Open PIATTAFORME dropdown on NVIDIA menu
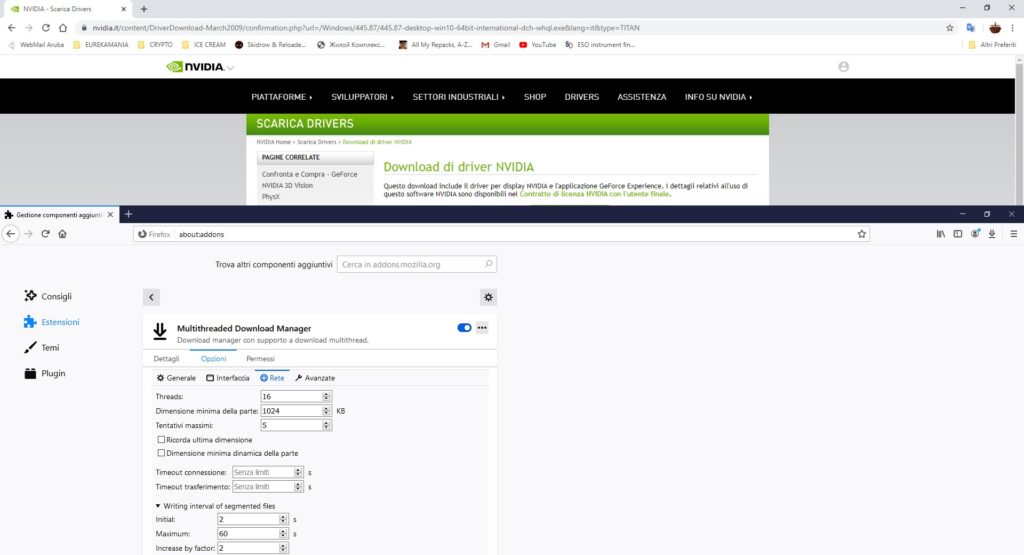1024x555 pixels. [x=281, y=97]
